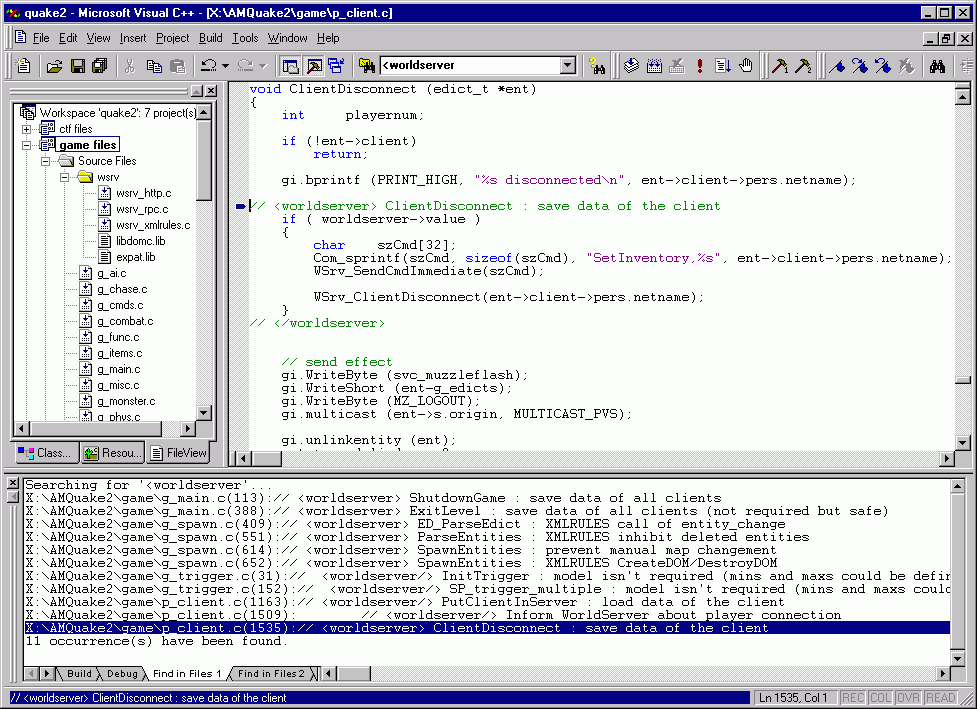The image size is (977, 709).
Task: Select libdomc.lib in the file tree
Action: point(141,241)
